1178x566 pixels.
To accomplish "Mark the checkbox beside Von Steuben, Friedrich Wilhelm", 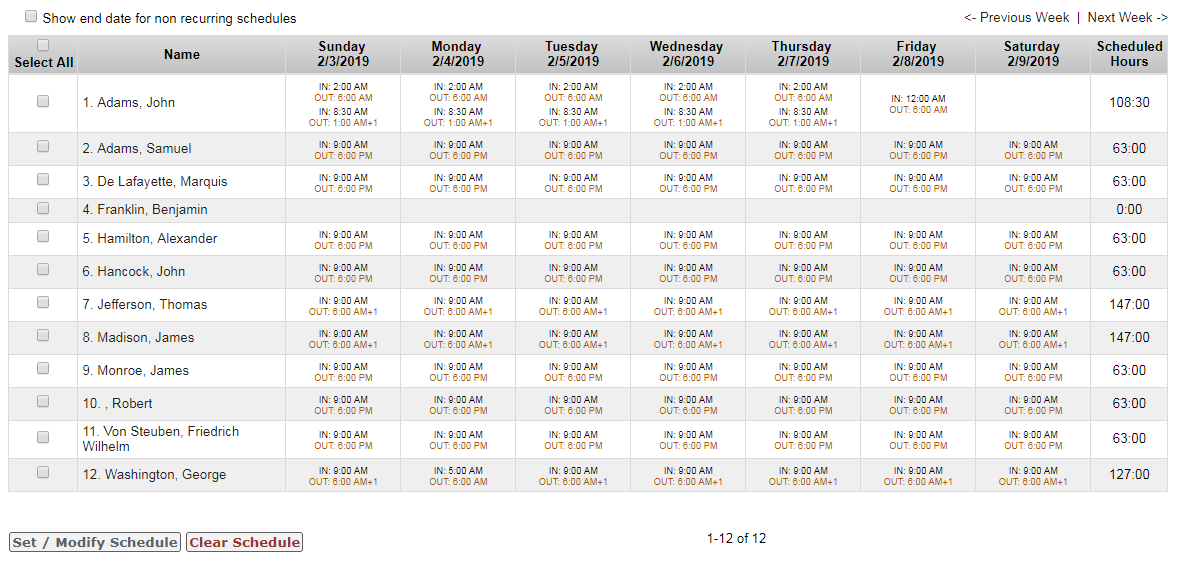I will point(43,437).
